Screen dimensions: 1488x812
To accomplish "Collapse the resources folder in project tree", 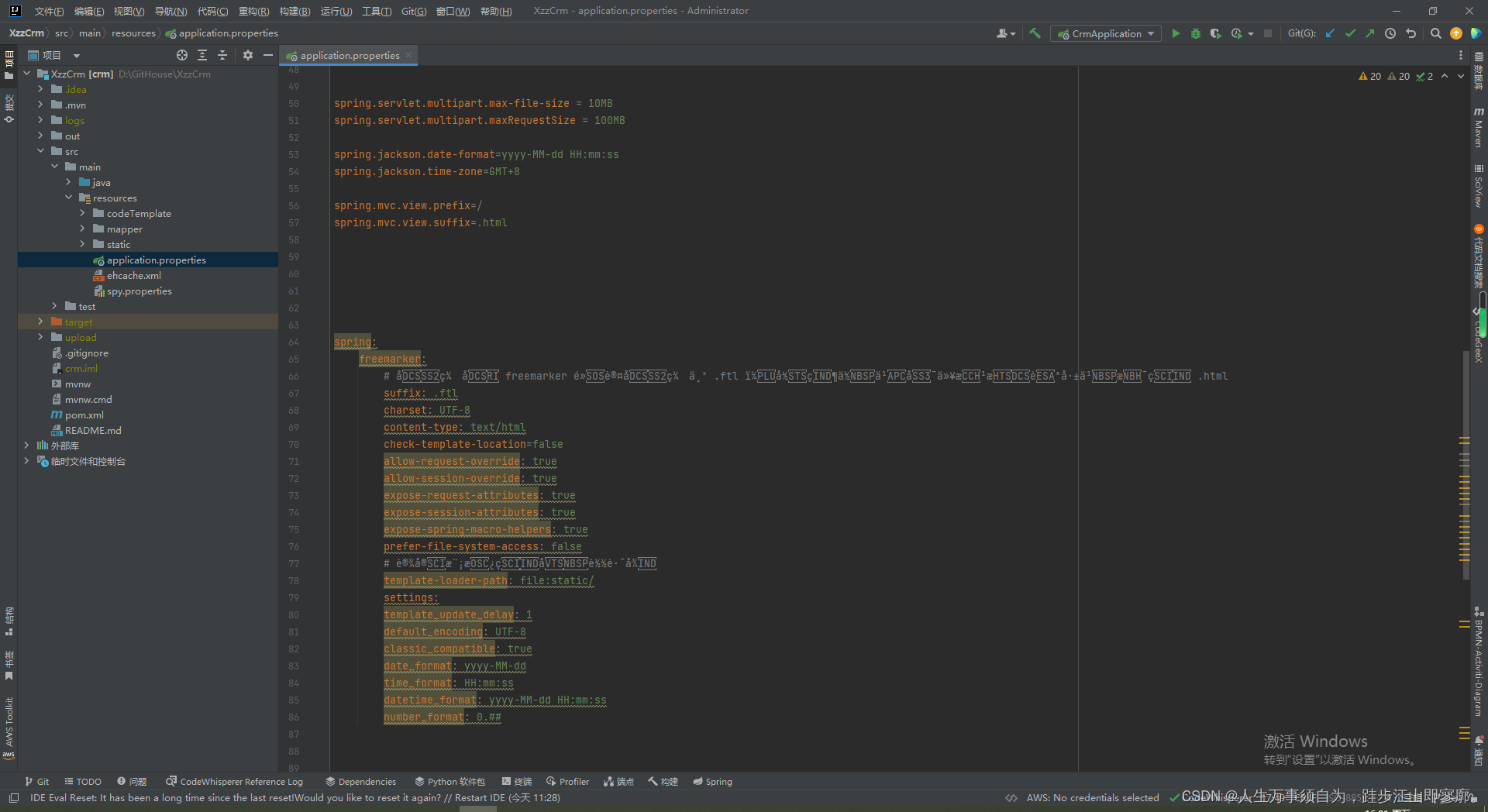I will 70,198.
